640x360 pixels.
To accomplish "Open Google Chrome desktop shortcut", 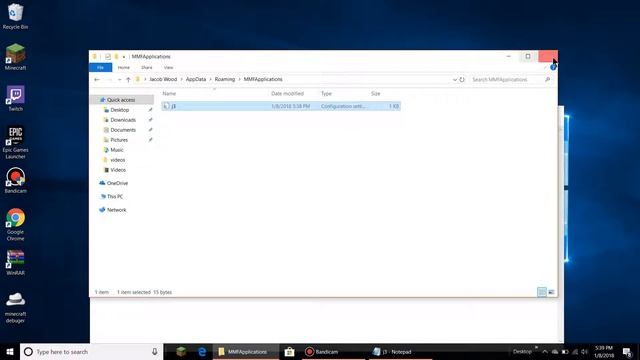I will 16,224.
